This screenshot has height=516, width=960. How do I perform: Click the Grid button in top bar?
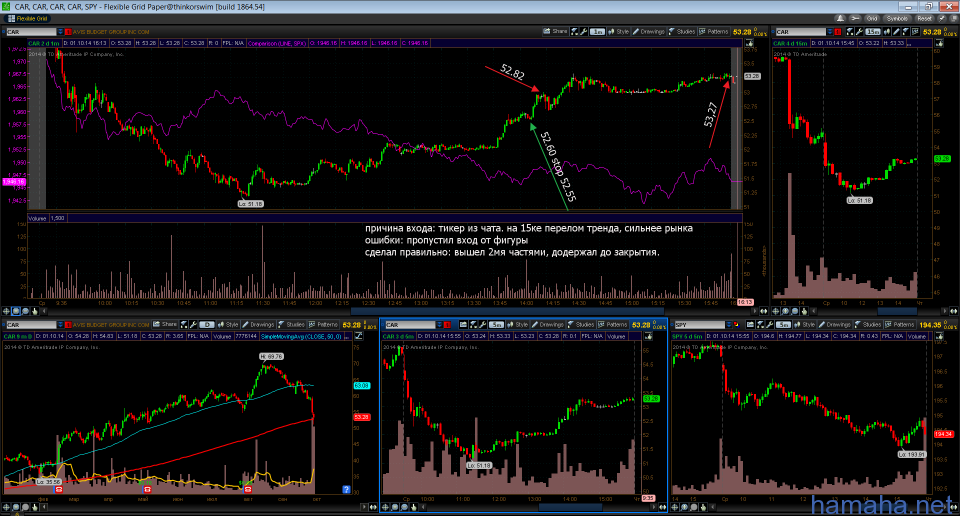coord(872,18)
